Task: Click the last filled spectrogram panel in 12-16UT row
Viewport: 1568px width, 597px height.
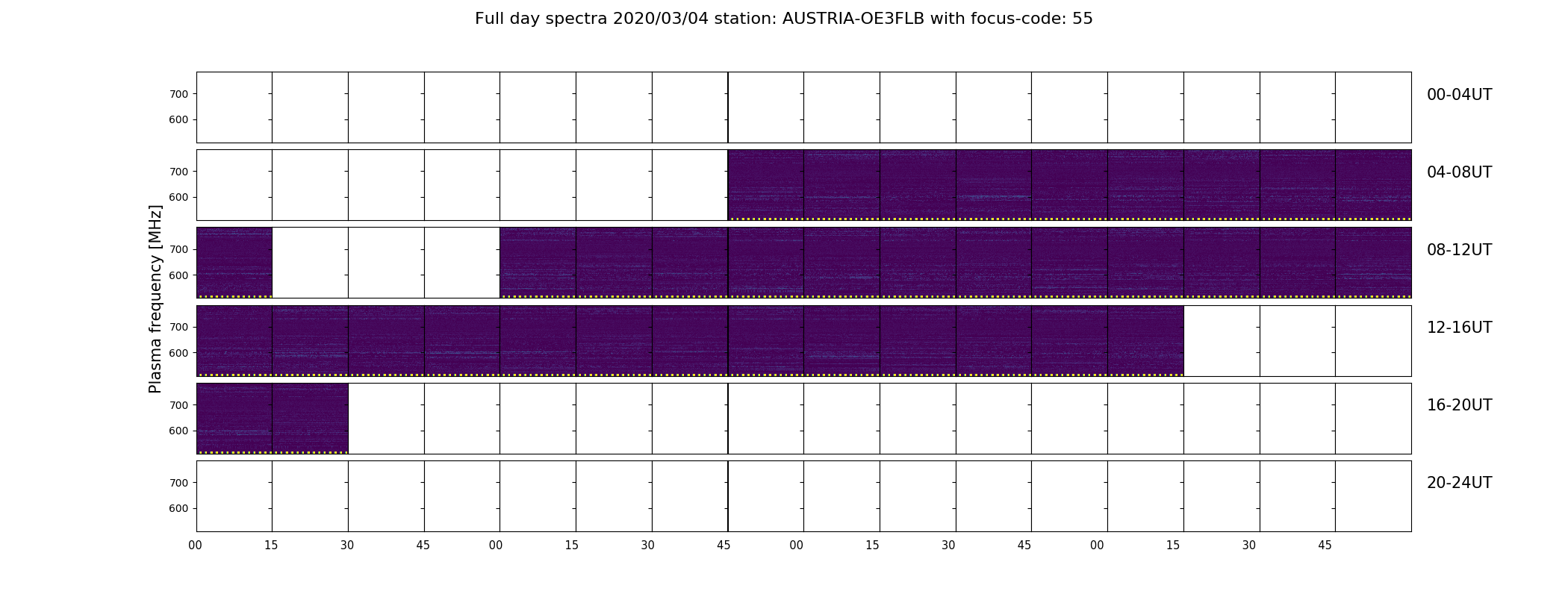Action: [x=1145, y=340]
